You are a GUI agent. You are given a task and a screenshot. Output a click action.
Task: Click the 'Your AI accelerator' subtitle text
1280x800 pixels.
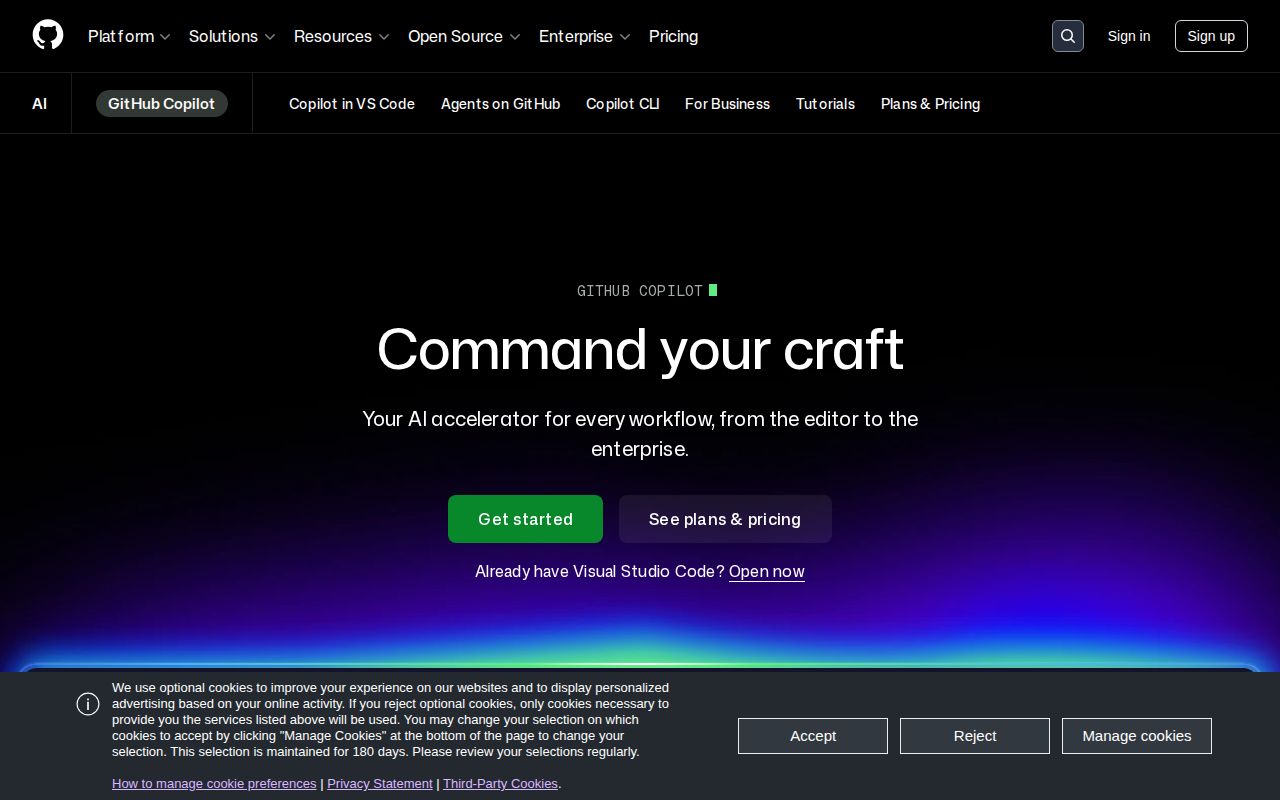click(640, 434)
